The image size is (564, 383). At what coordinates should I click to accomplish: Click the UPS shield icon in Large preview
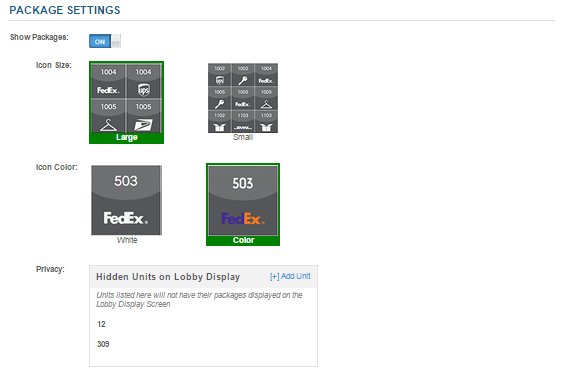click(x=144, y=90)
